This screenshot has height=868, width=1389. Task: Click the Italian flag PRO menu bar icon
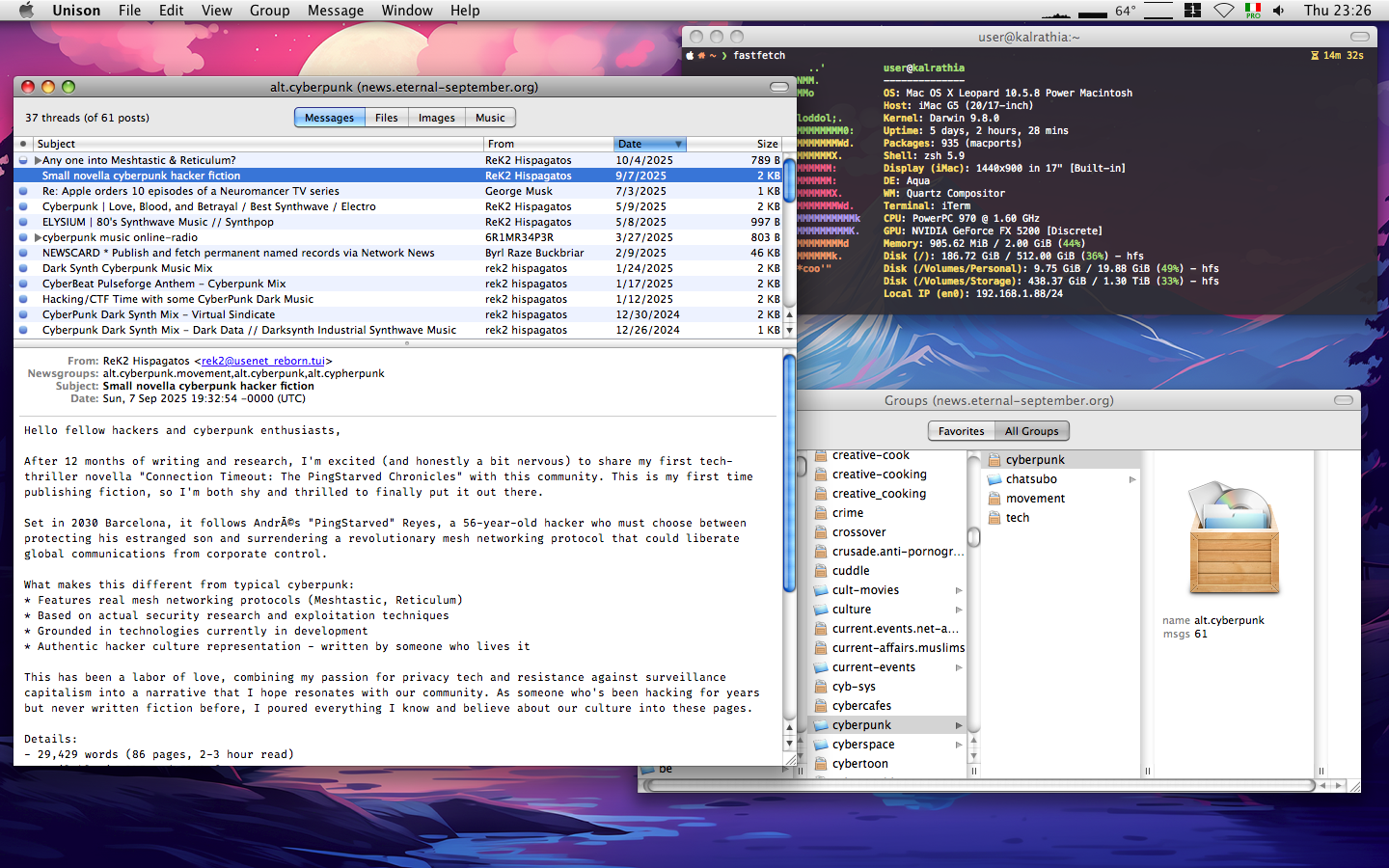[1252, 11]
